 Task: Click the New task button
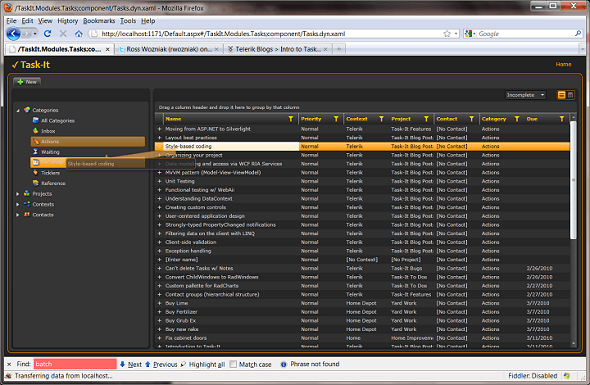click(x=27, y=82)
